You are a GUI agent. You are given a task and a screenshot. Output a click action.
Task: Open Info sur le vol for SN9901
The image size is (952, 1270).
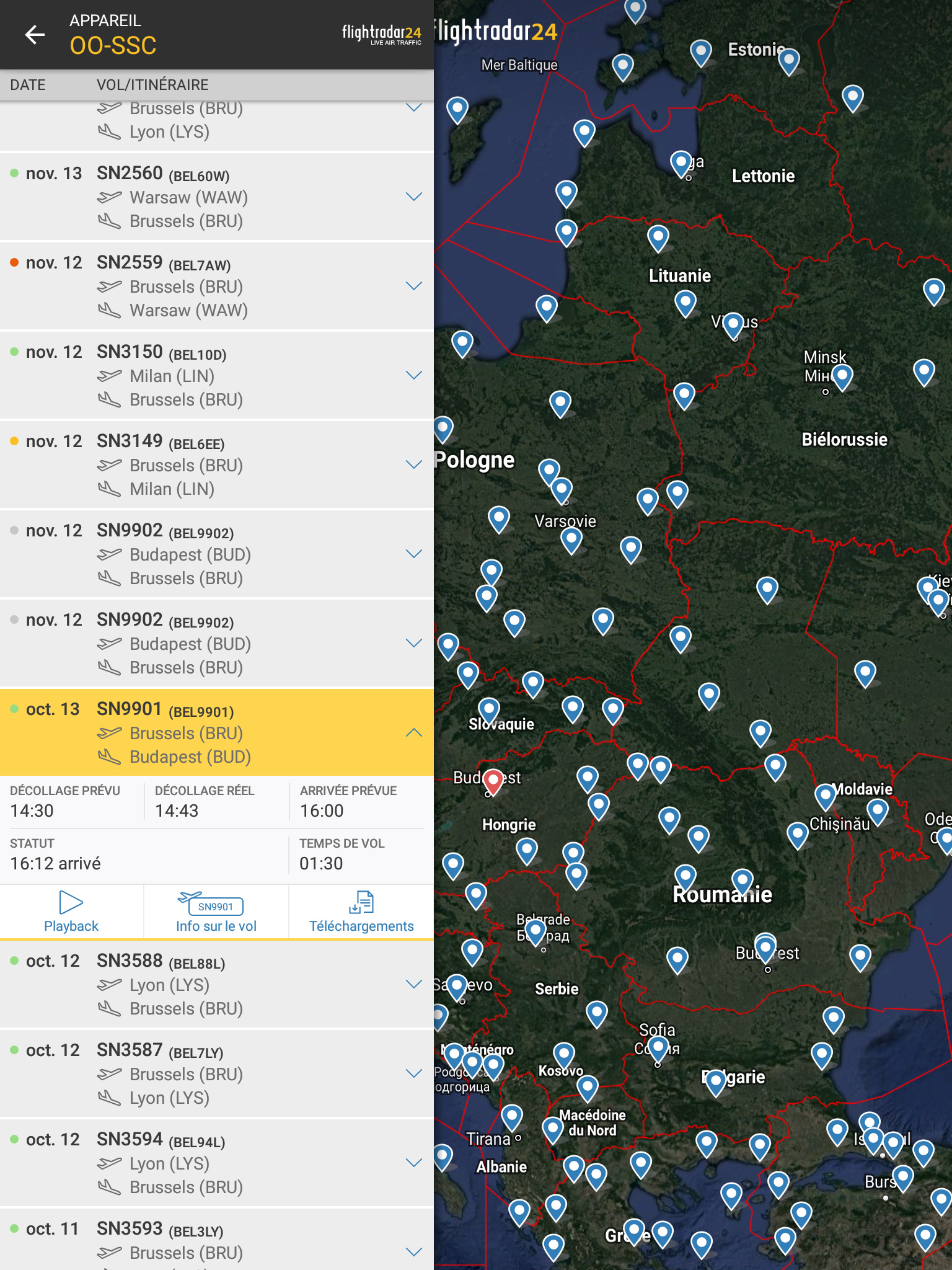point(216,912)
